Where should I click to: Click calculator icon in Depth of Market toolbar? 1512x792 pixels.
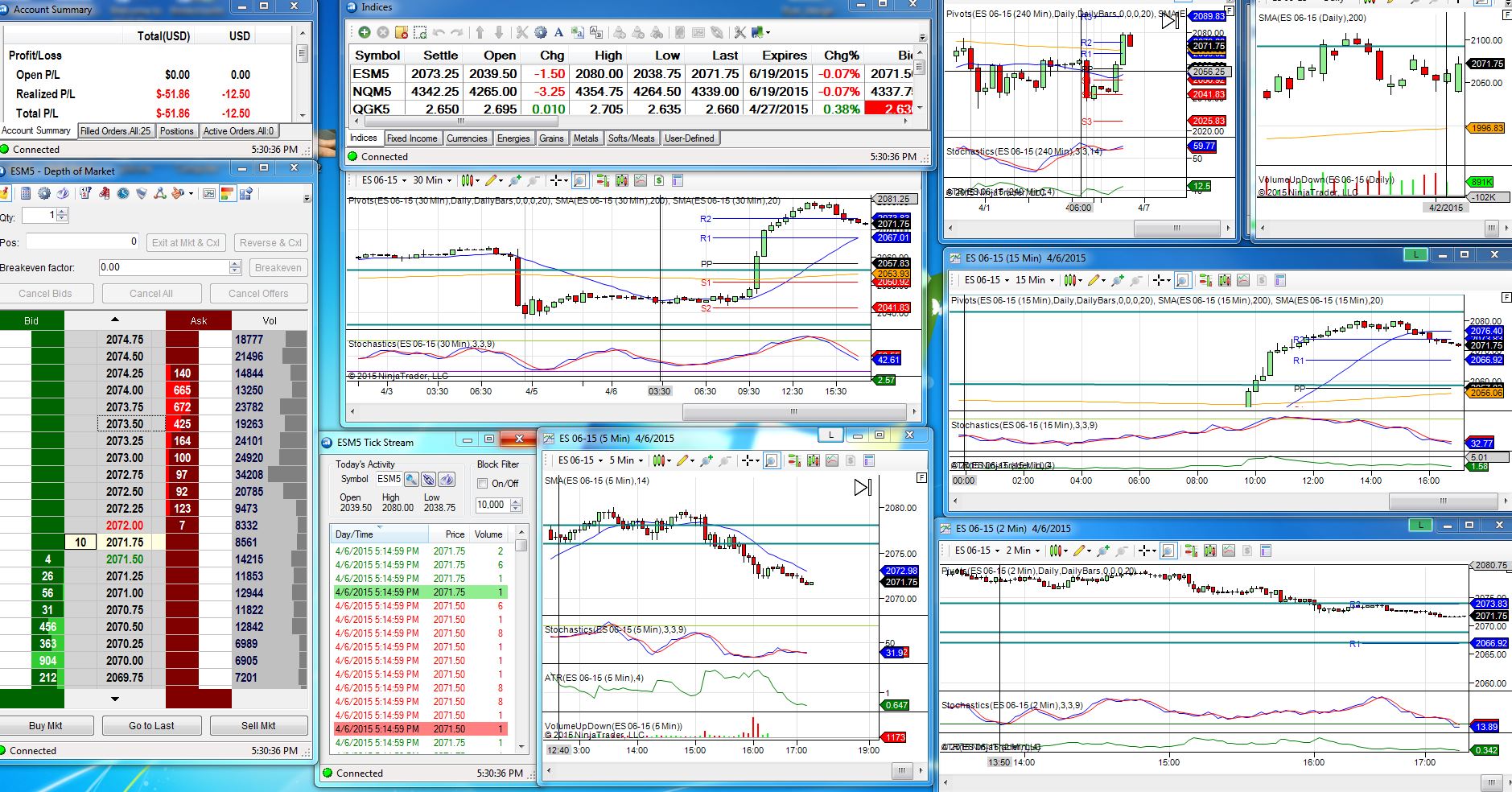(26, 193)
